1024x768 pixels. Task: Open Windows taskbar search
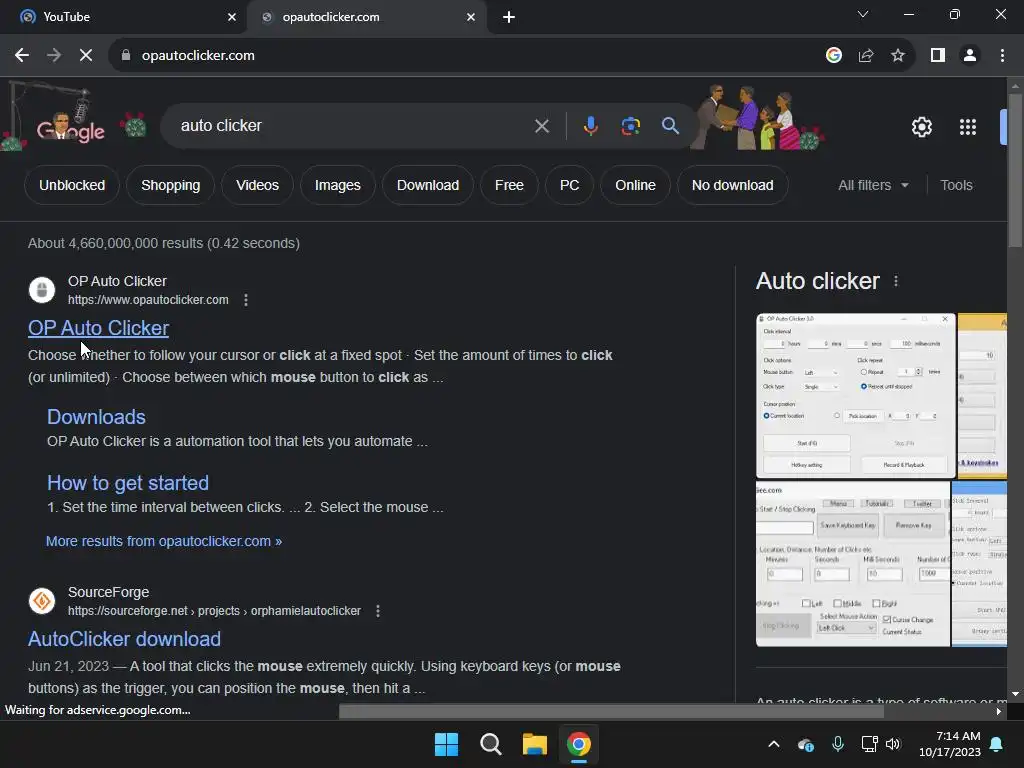click(x=490, y=744)
